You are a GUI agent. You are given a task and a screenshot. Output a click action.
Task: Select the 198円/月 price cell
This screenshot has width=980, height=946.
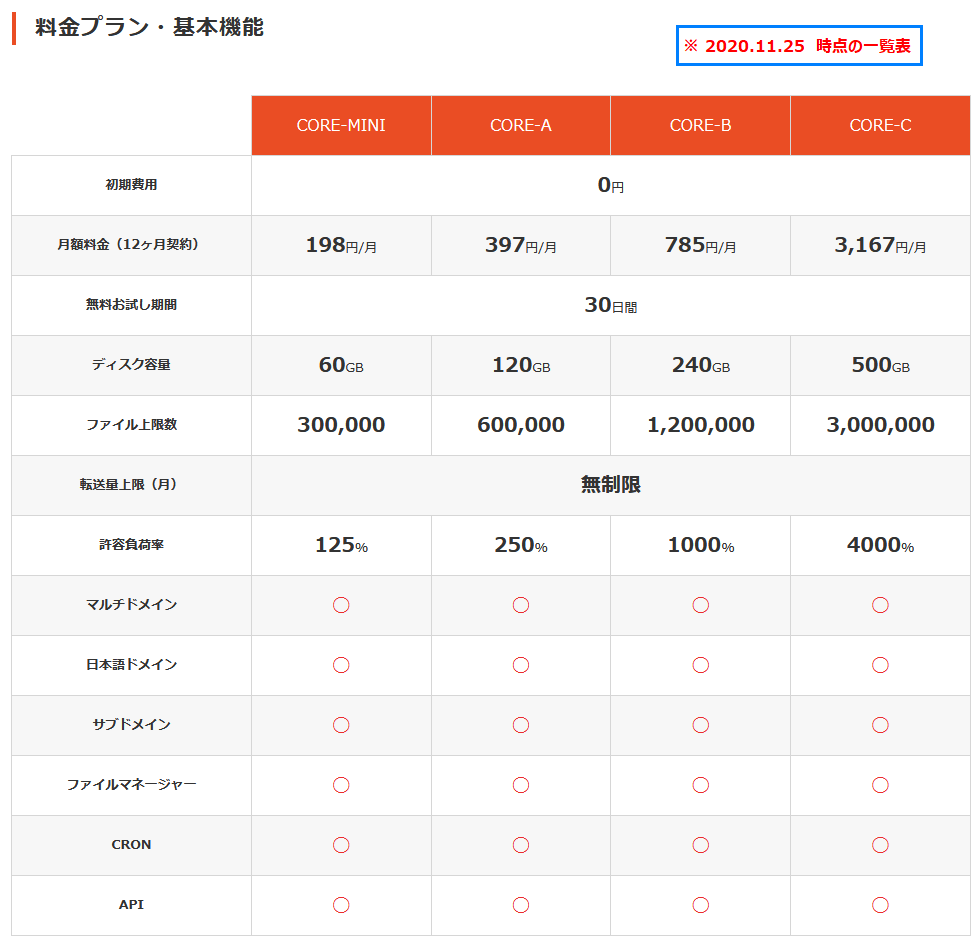[341, 245]
